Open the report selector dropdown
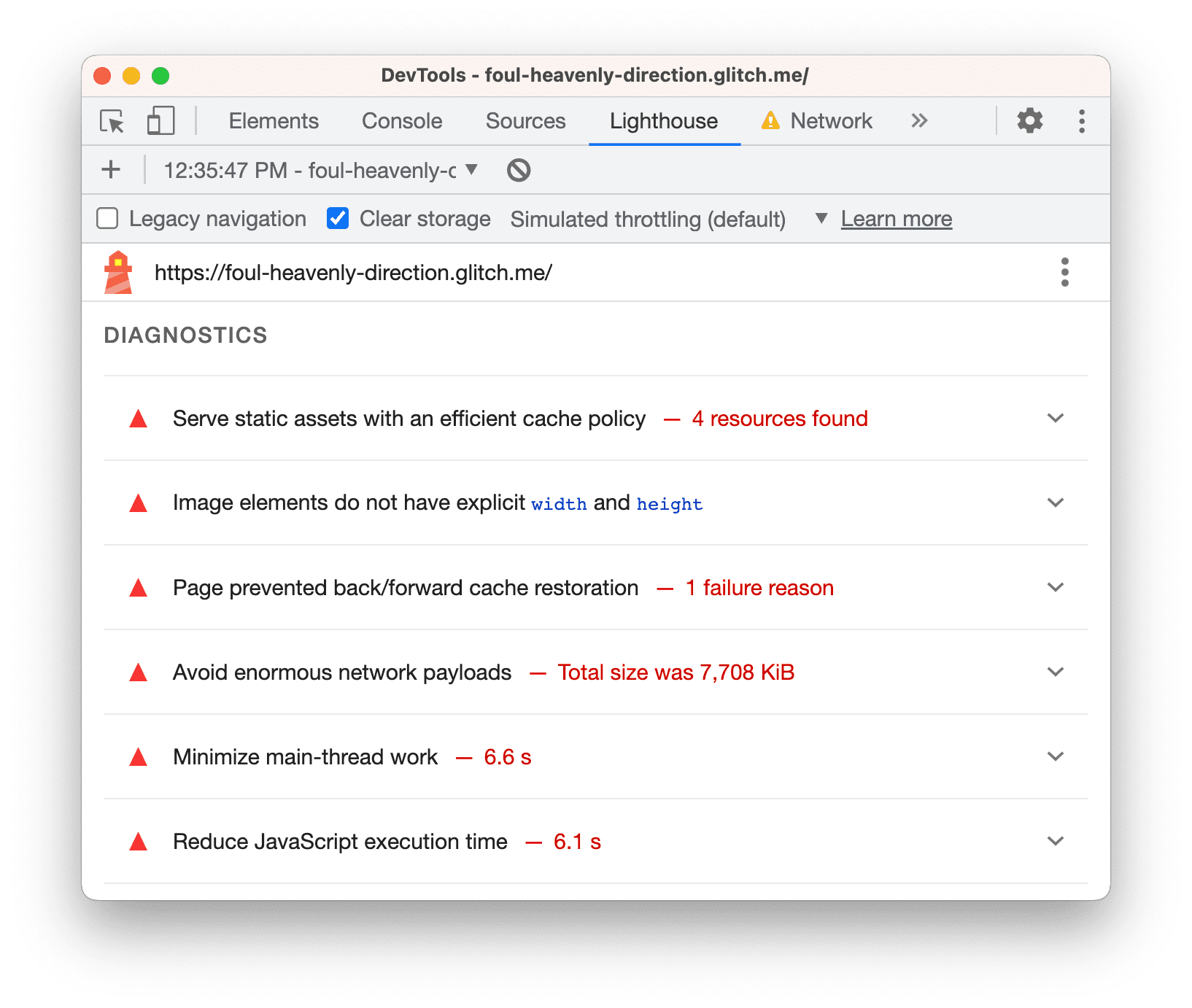This screenshot has height=1008, width=1192. pyautogui.click(x=471, y=170)
